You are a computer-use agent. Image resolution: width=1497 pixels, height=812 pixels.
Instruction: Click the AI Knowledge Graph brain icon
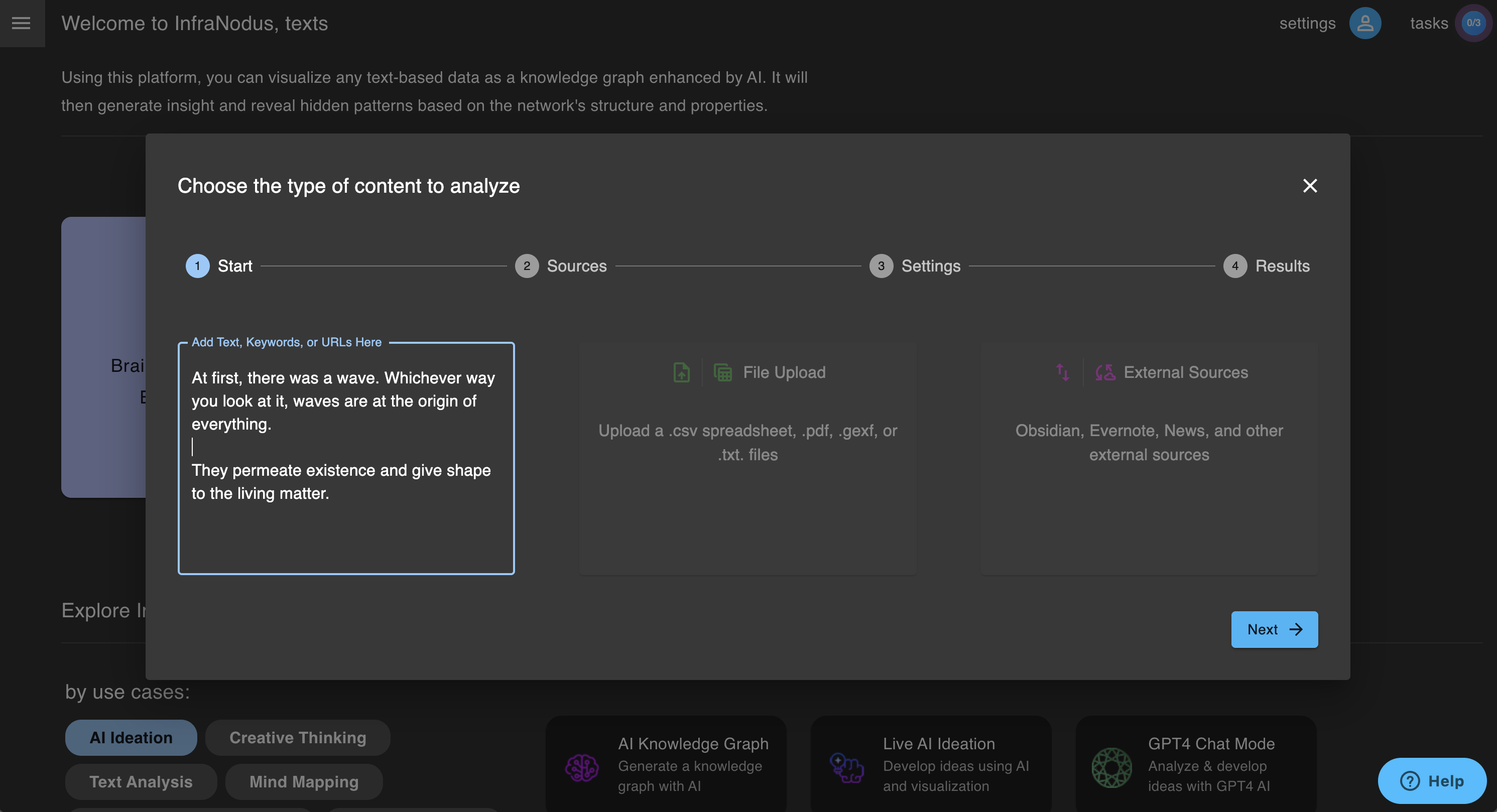[582, 768]
